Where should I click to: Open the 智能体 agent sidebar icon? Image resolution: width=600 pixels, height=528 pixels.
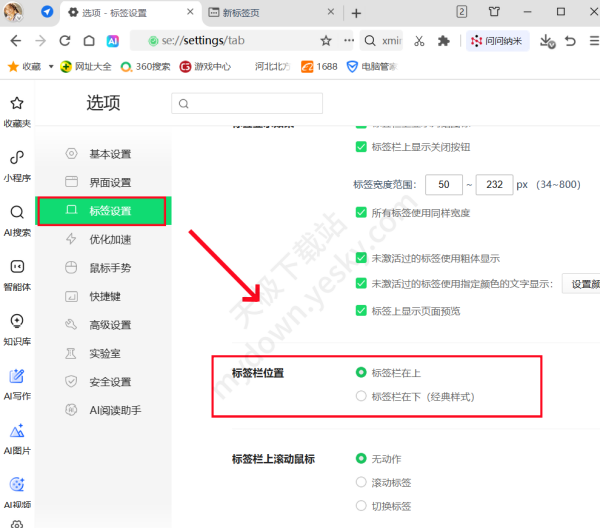16,274
